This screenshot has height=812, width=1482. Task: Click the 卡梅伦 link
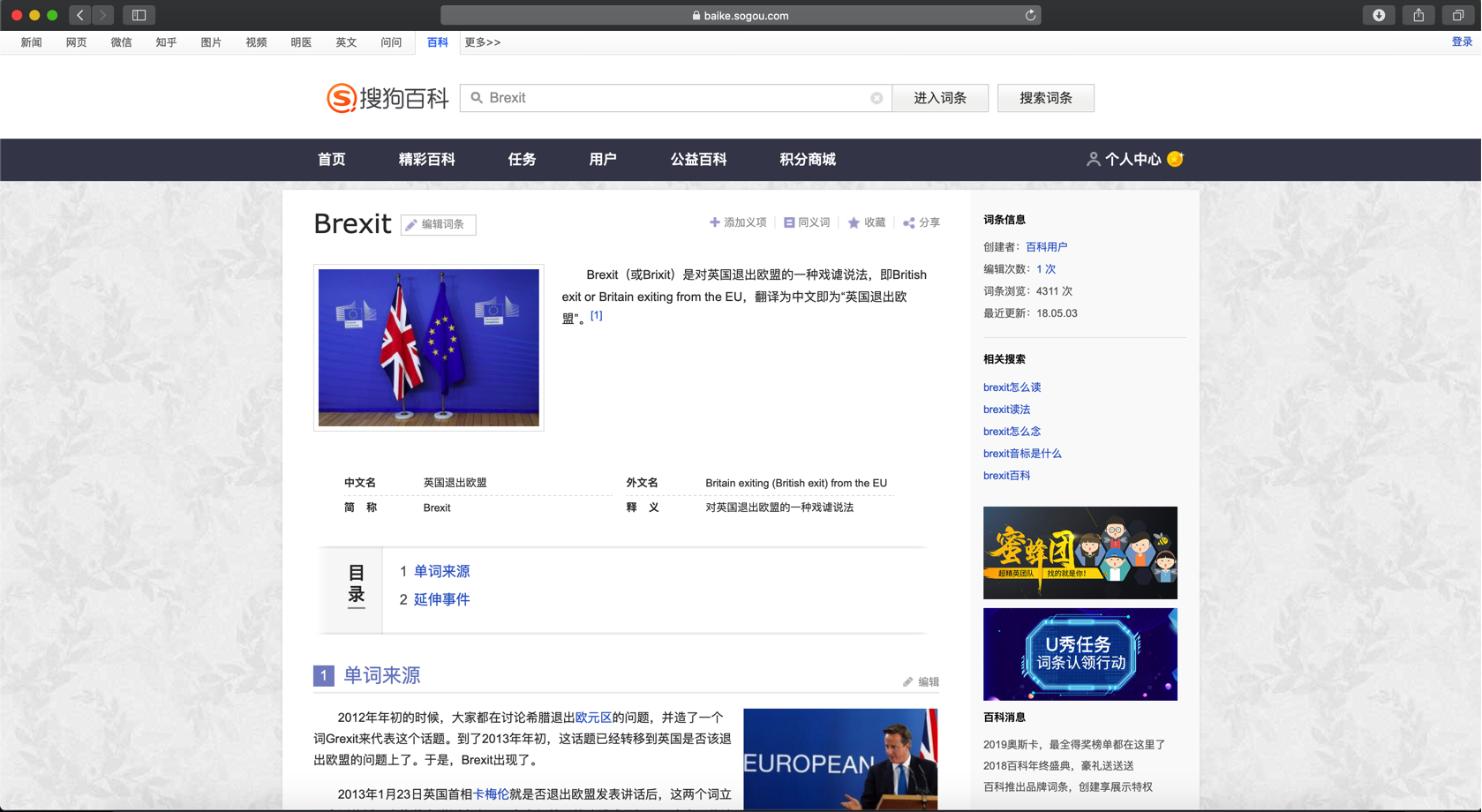pyautogui.click(x=491, y=794)
